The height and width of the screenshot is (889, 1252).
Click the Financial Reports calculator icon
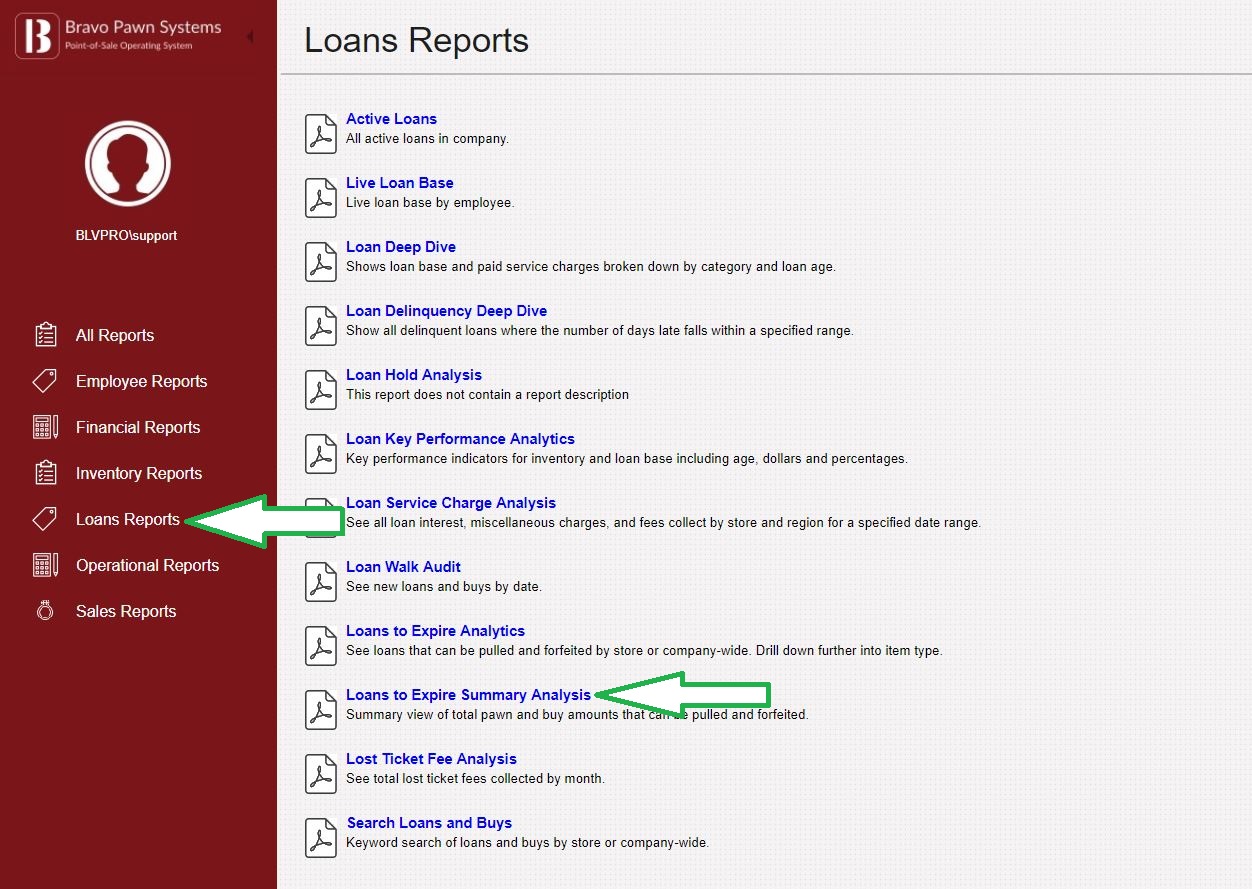[x=45, y=427]
